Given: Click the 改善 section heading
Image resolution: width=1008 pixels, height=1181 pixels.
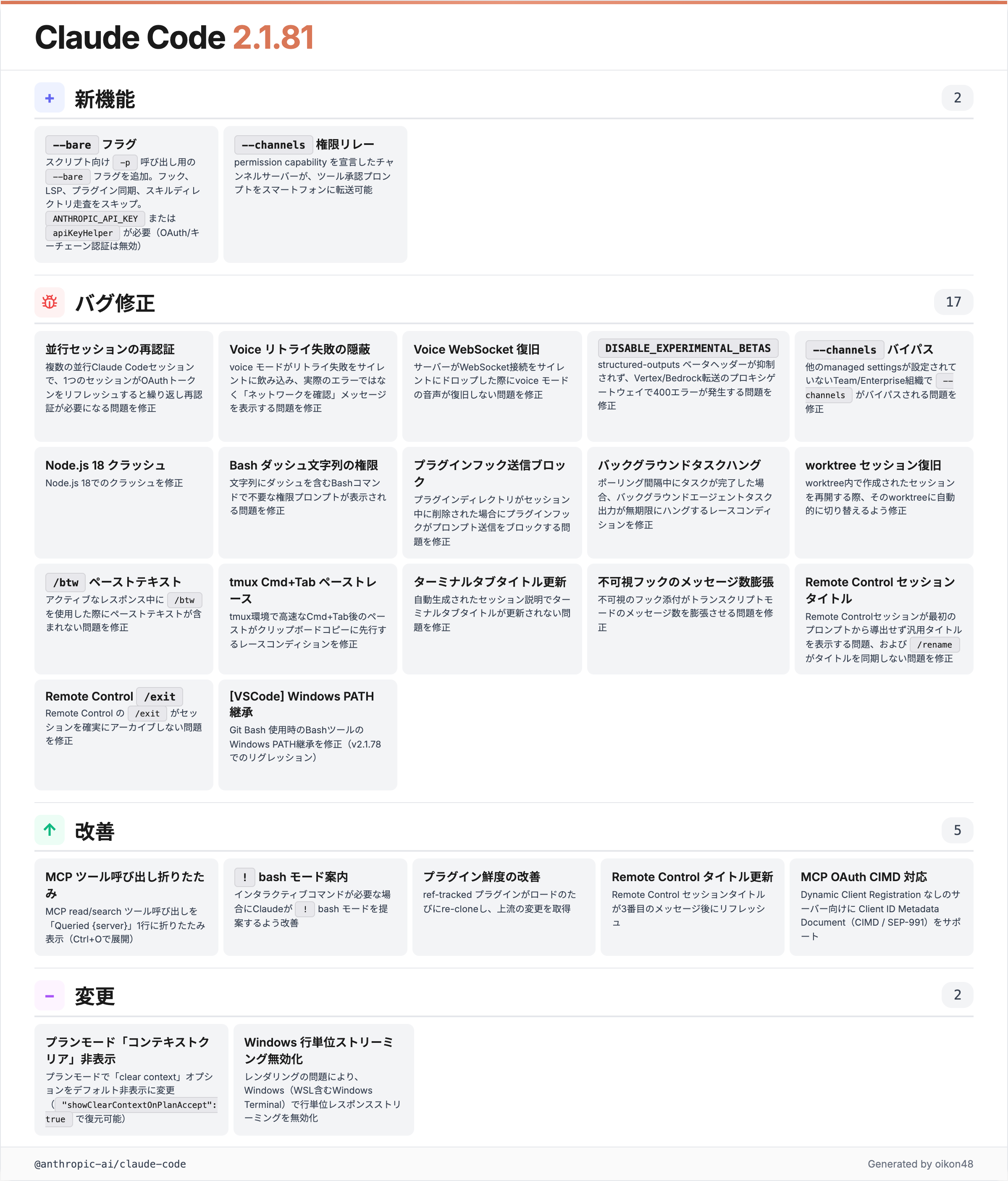Looking at the screenshot, I should click(x=94, y=831).
